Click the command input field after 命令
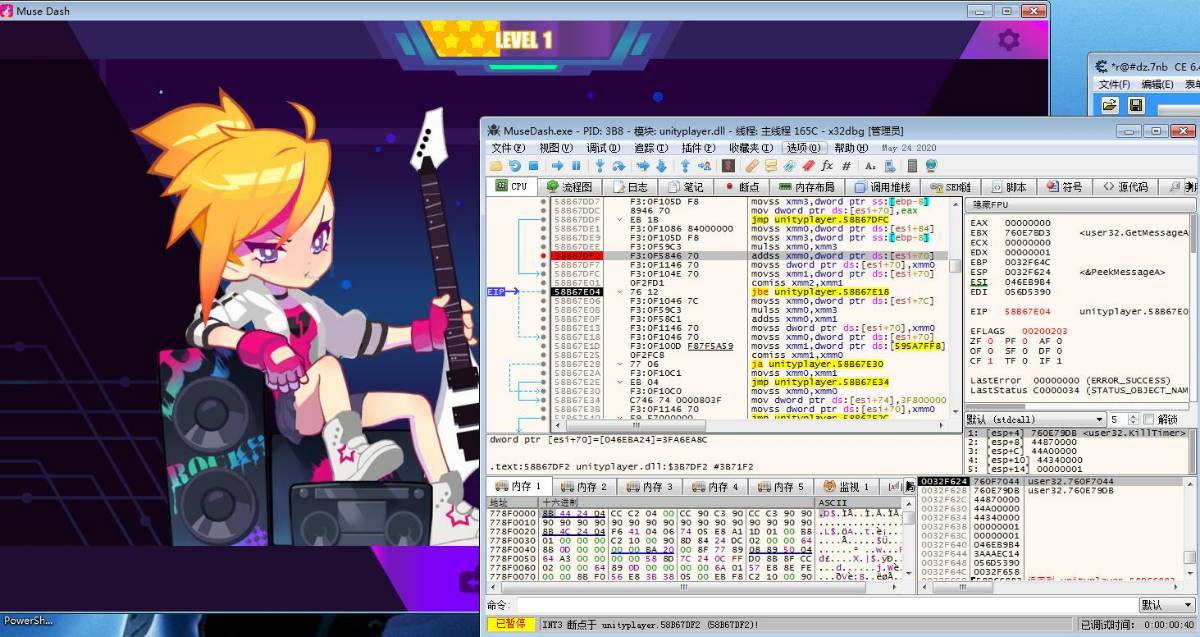Screen dimensions: 1200x637 click(826, 605)
